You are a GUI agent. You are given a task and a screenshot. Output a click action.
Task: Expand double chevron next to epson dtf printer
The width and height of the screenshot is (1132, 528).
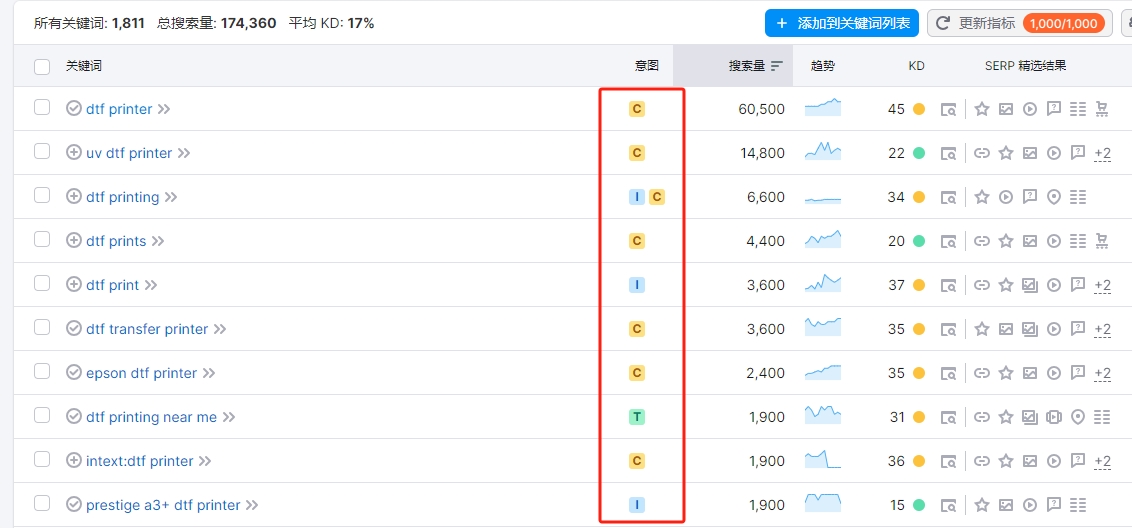(209, 374)
